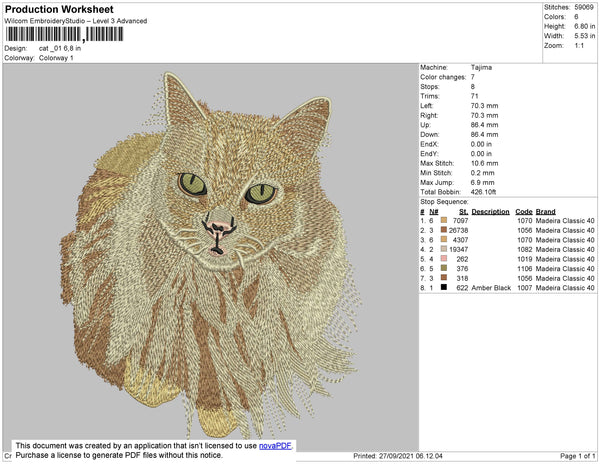Screen dimensions: 600x464
Task: Click Width value '5.53 in'
Action: pos(585,36)
